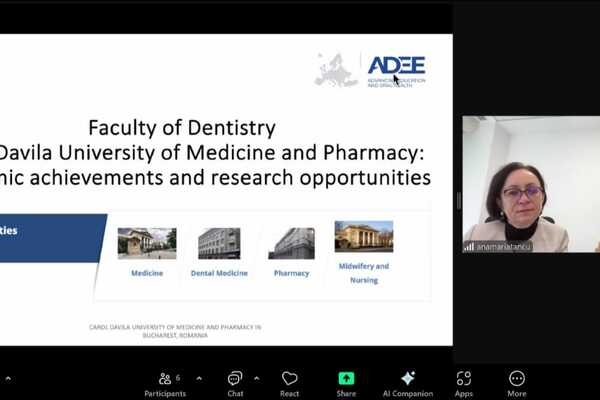Click the divider handle between slide and video
This screenshot has width=600, height=400.
click(x=458, y=200)
